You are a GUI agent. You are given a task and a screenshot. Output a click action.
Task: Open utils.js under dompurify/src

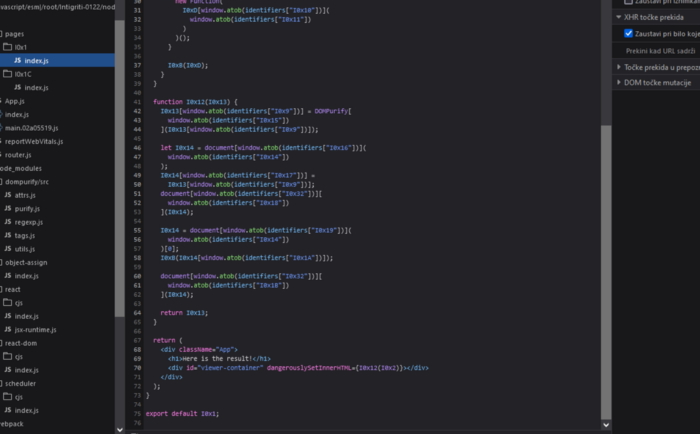[x=26, y=248]
